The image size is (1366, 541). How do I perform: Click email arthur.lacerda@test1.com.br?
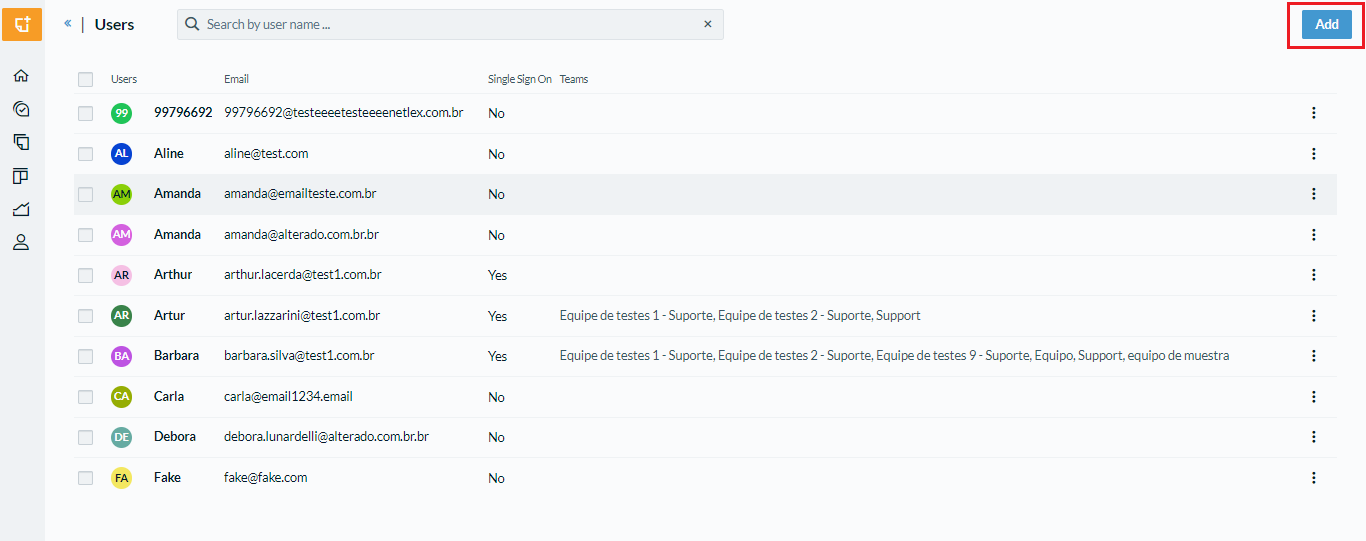click(x=303, y=274)
